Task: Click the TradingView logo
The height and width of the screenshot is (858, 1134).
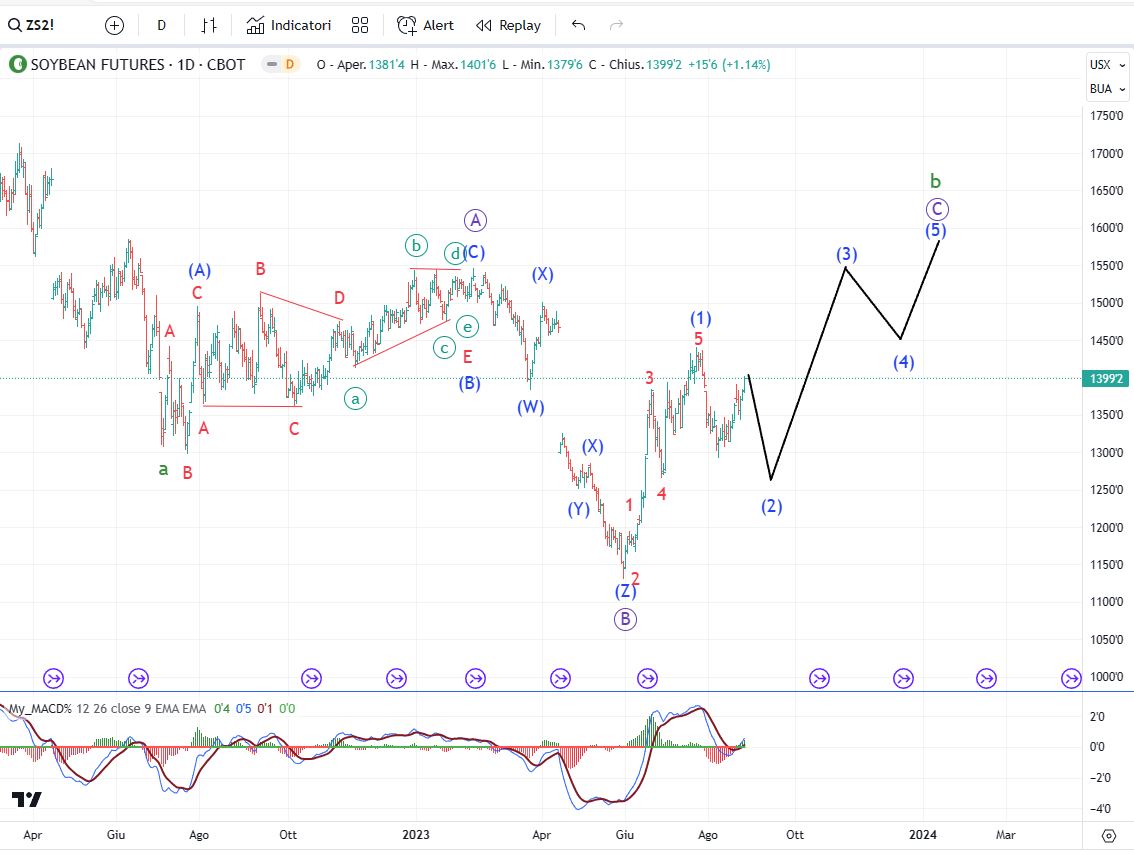Action: [27, 799]
